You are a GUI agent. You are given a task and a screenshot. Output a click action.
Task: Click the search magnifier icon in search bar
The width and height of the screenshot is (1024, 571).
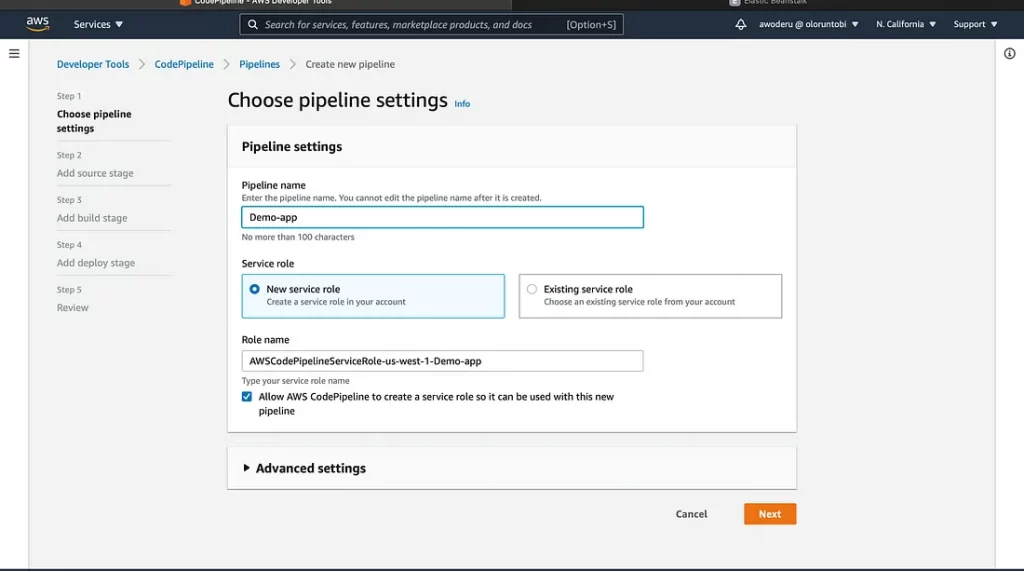tap(252, 24)
